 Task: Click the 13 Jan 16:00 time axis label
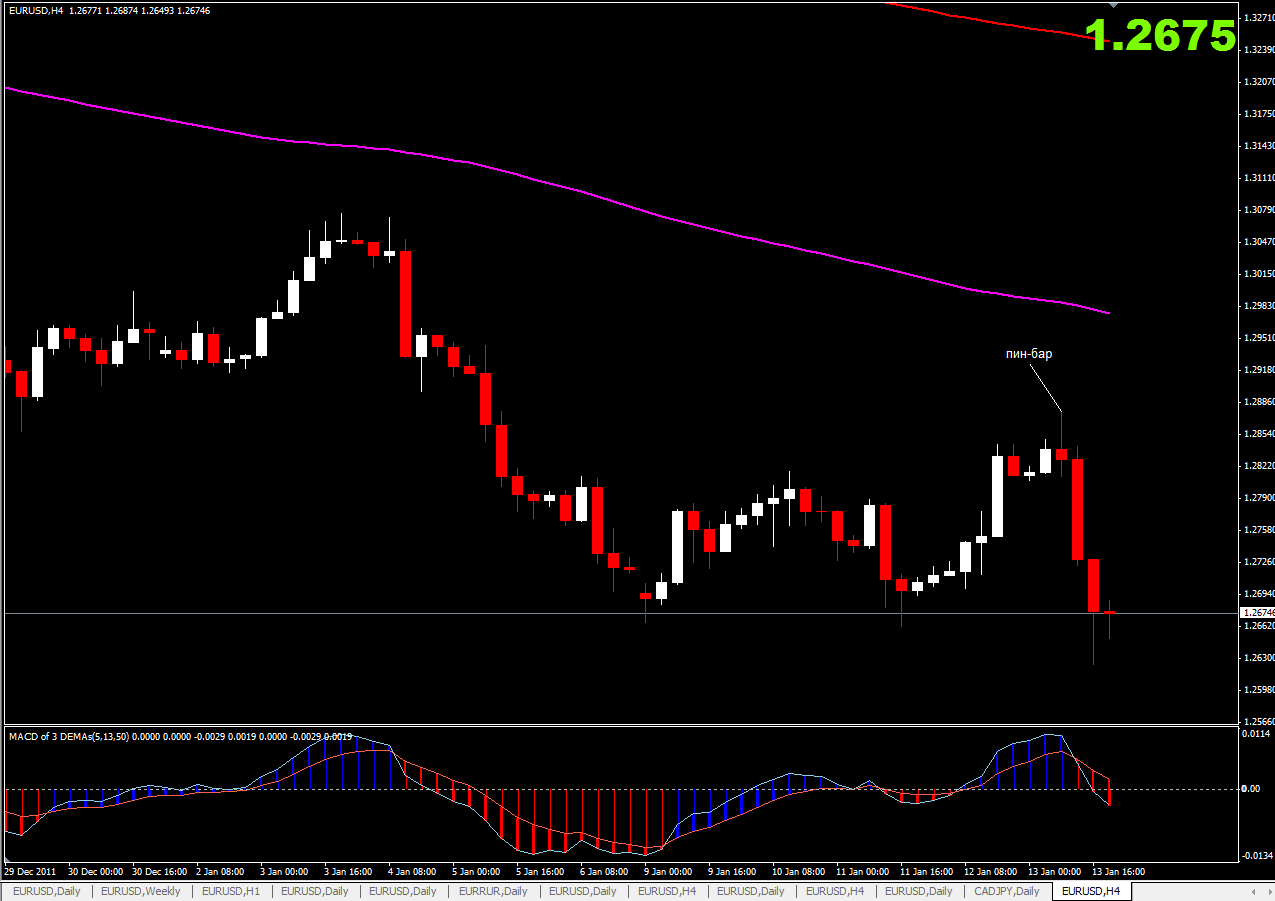[x=1117, y=871]
